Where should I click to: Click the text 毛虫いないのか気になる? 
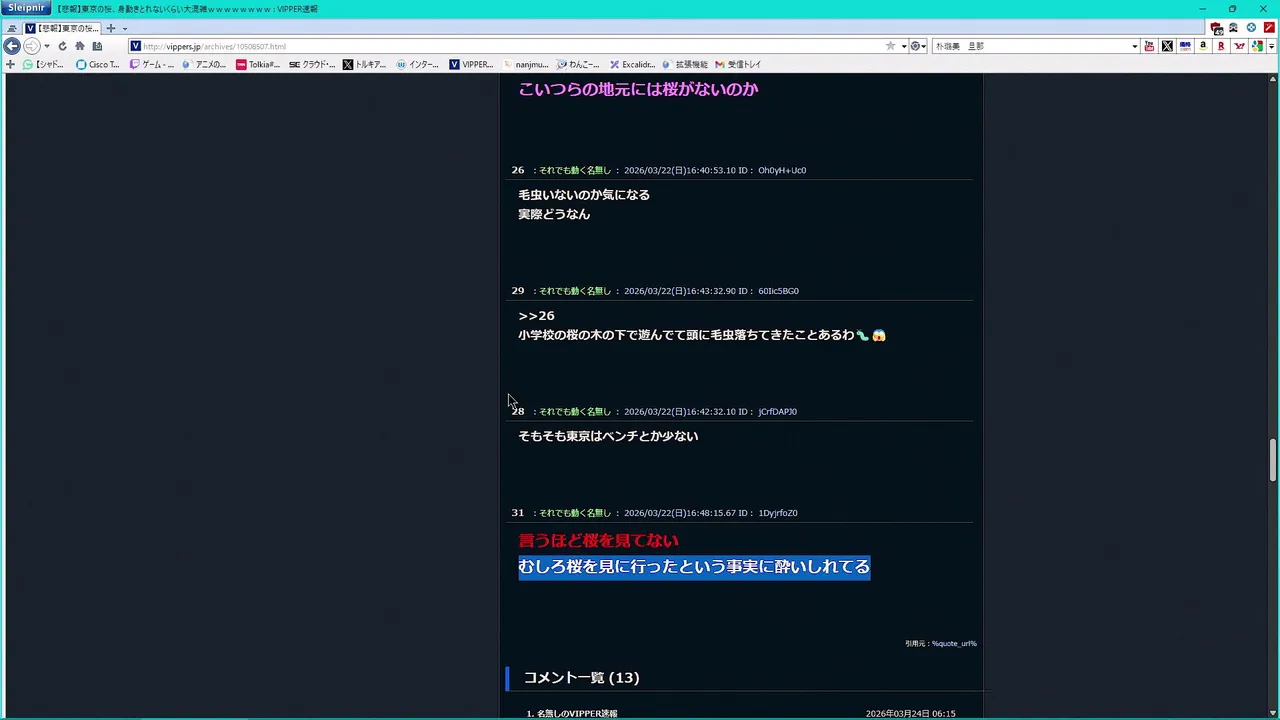pyautogui.click(x=584, y=195)
